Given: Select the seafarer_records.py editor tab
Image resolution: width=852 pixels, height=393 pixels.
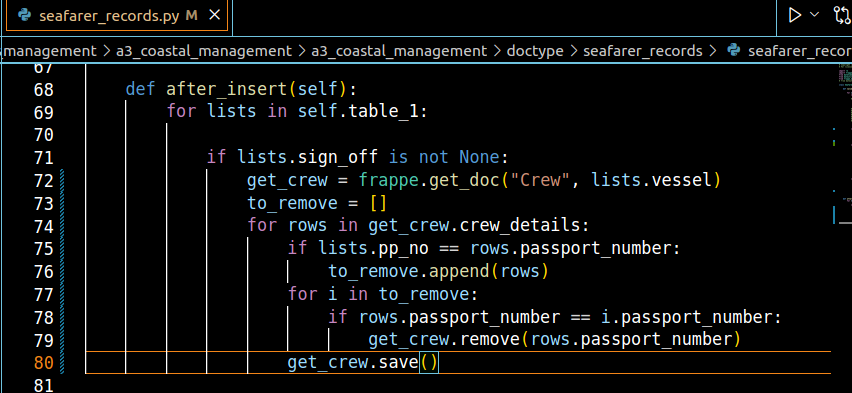Looking at the screenshot, I should [117, 16].
